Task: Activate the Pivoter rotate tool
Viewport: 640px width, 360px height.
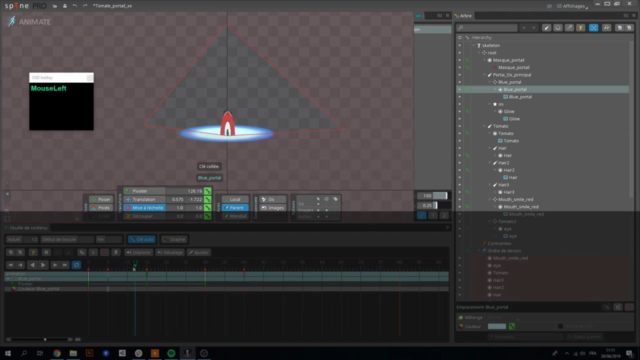Action: 144,191
